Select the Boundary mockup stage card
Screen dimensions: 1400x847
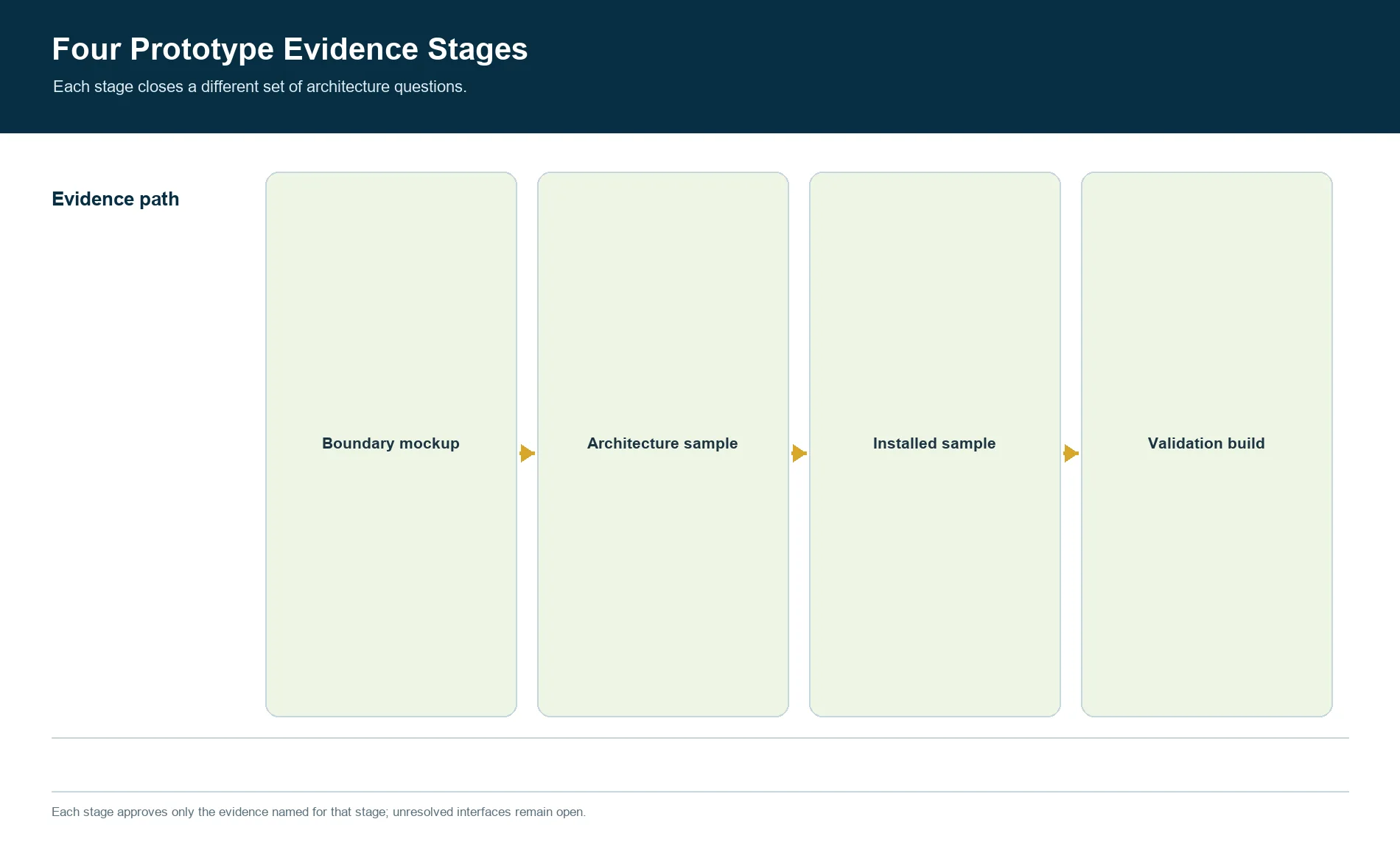coord(391,444)
